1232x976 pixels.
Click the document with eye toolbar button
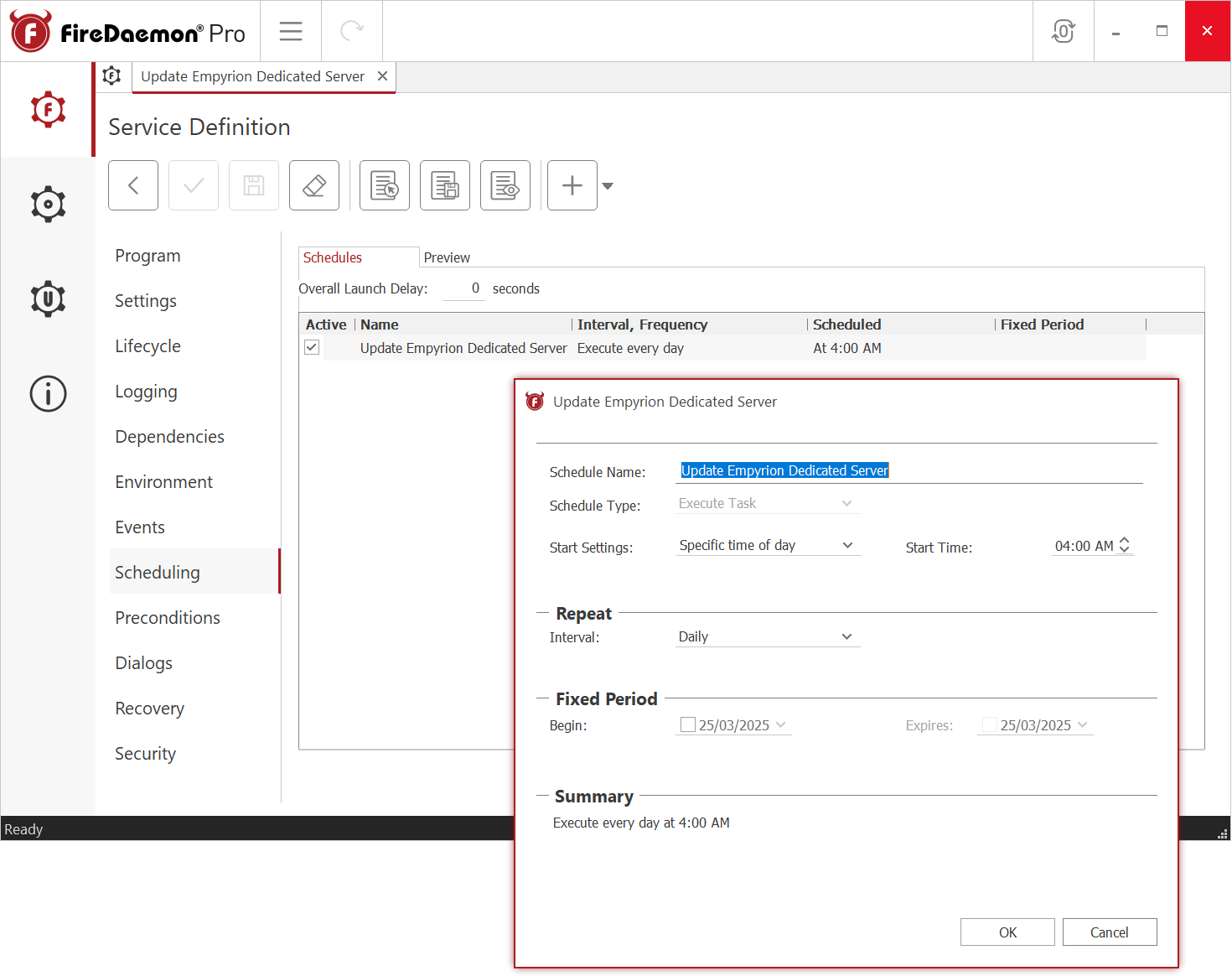(x=505, y=185)
